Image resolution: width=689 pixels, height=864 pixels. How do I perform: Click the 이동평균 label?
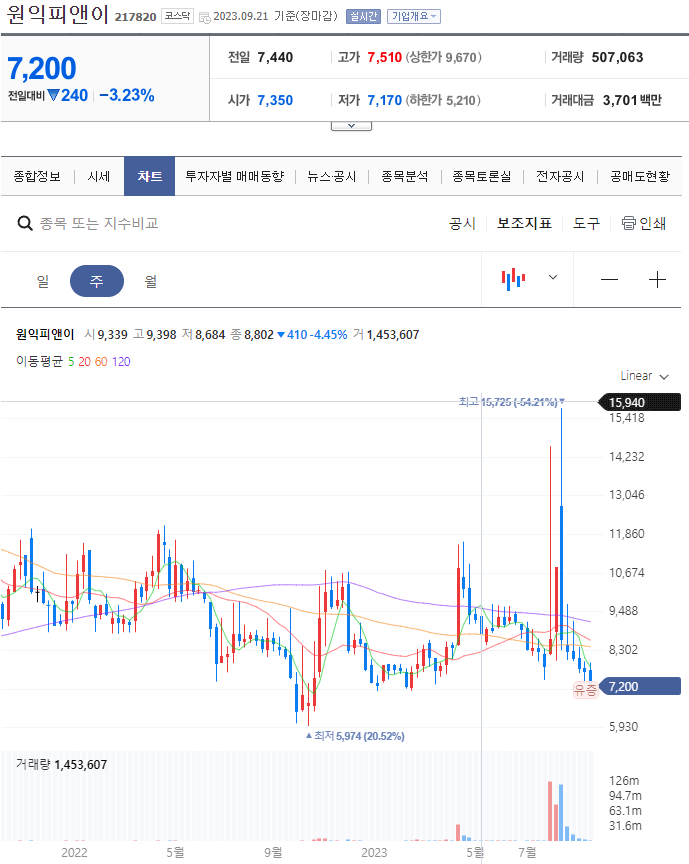[39, 361]
